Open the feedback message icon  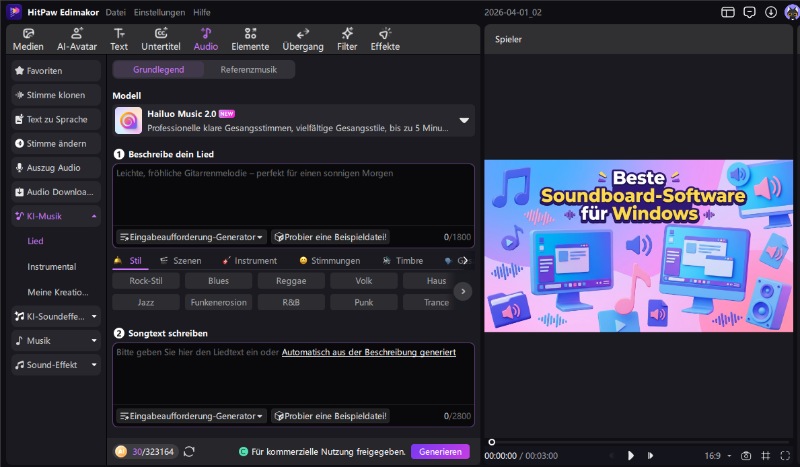(749, 12)
